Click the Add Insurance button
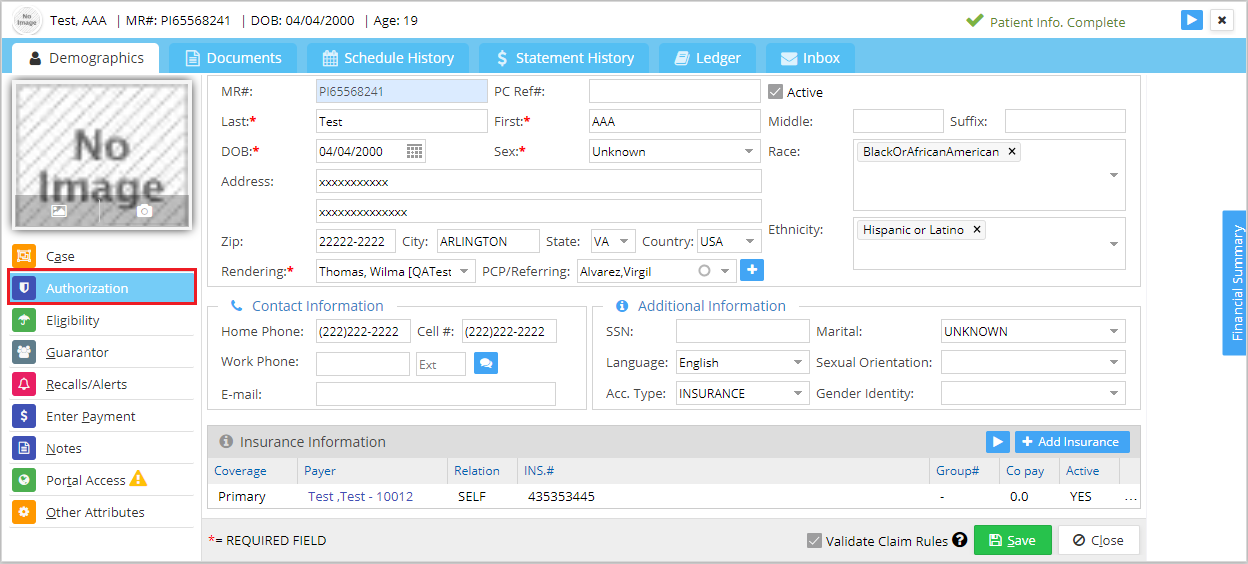This screenshot has width=1248, height=564. coord(1072,442)
